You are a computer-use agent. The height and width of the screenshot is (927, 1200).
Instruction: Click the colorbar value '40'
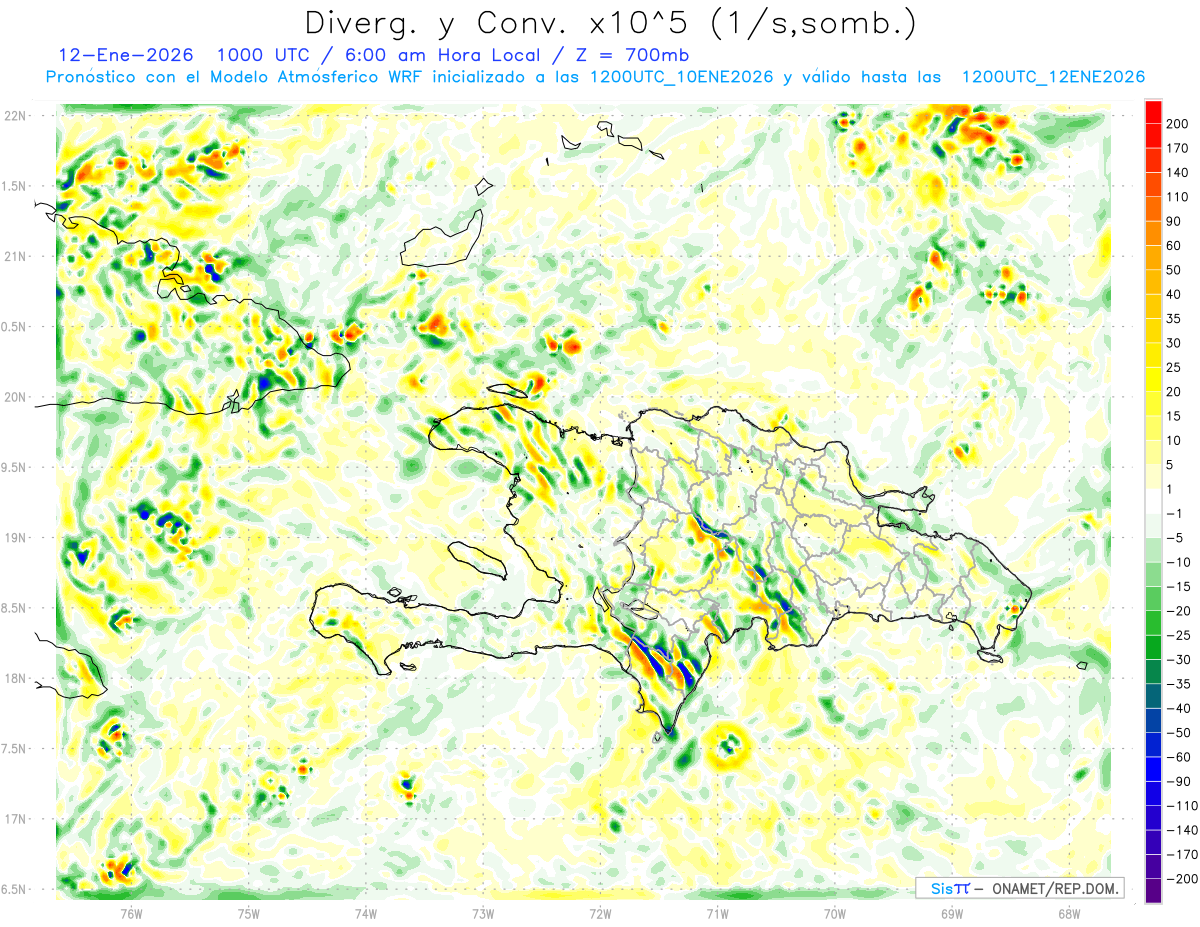pos(1174,295)
